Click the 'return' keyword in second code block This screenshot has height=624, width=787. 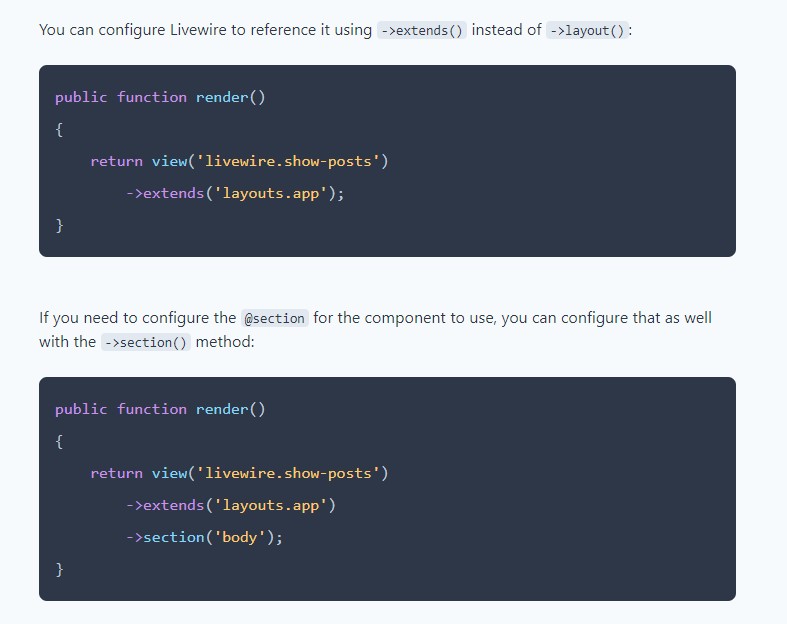point(116,473)
